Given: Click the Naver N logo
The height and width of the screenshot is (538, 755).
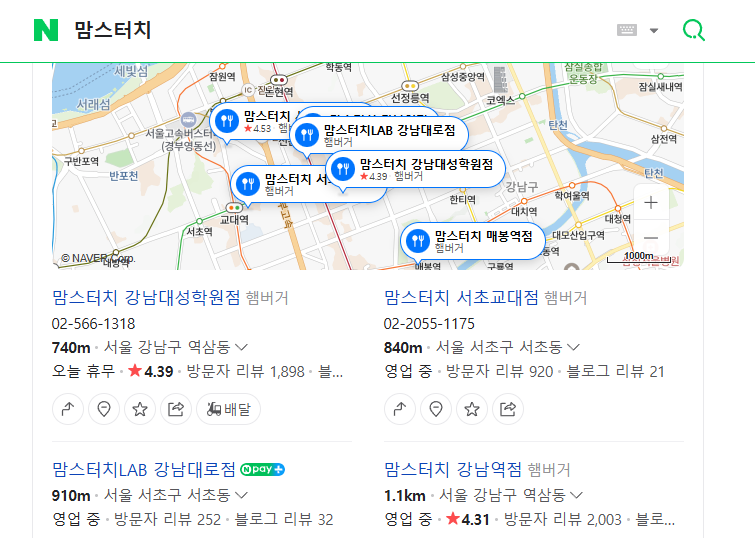Looking at the screenshot, I should (x=46, y=30).
